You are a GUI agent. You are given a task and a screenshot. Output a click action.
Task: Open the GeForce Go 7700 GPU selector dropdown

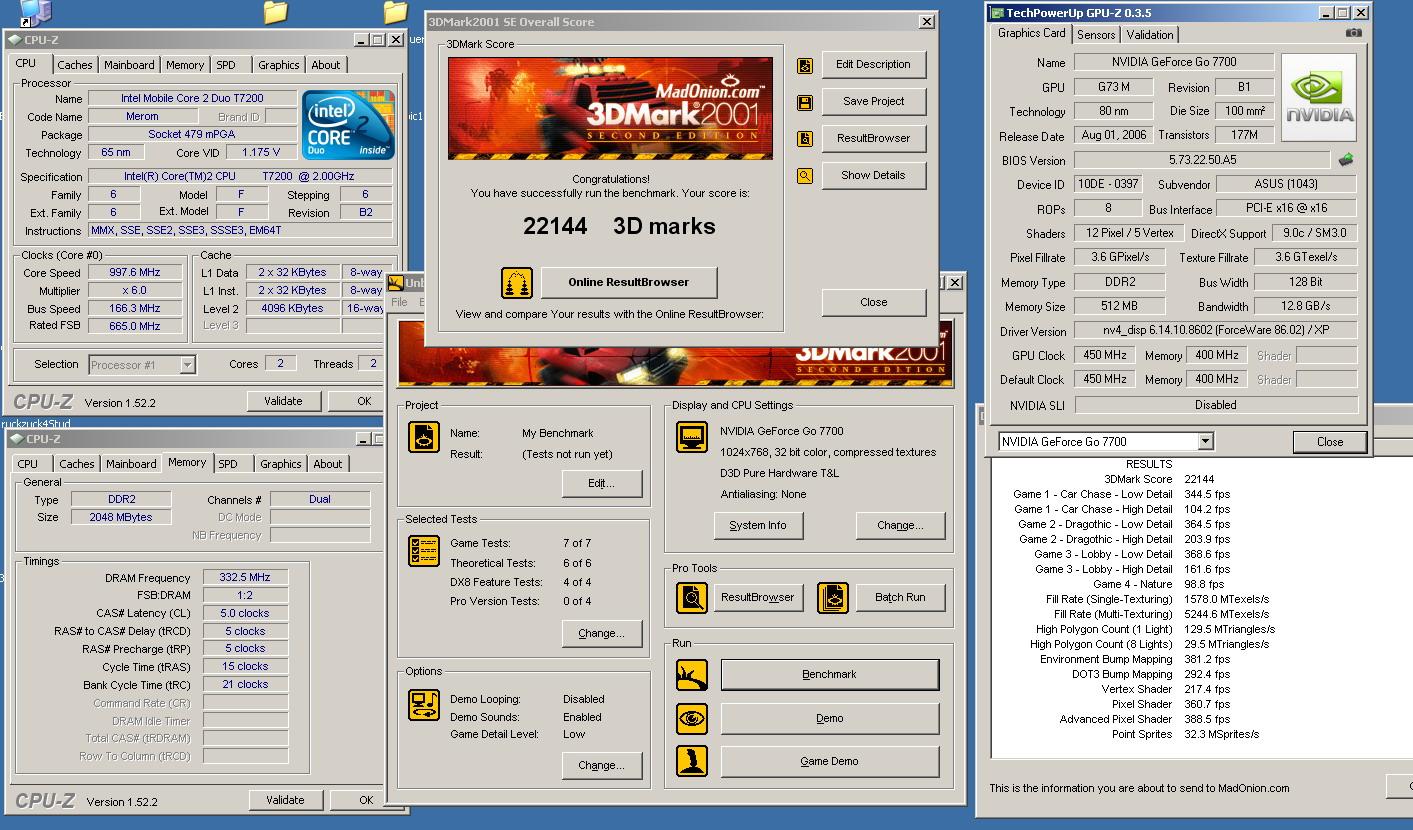(x=1205, y=442)
